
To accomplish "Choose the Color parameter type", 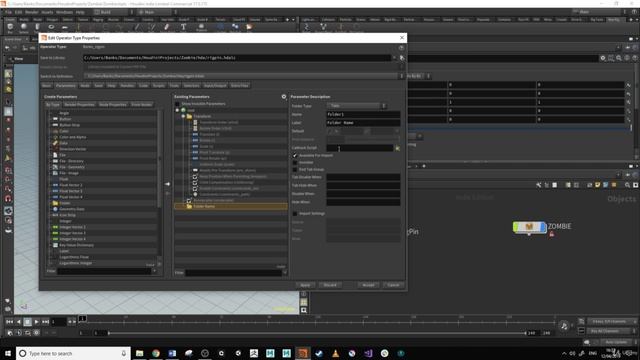I will (x=64, y=131).
